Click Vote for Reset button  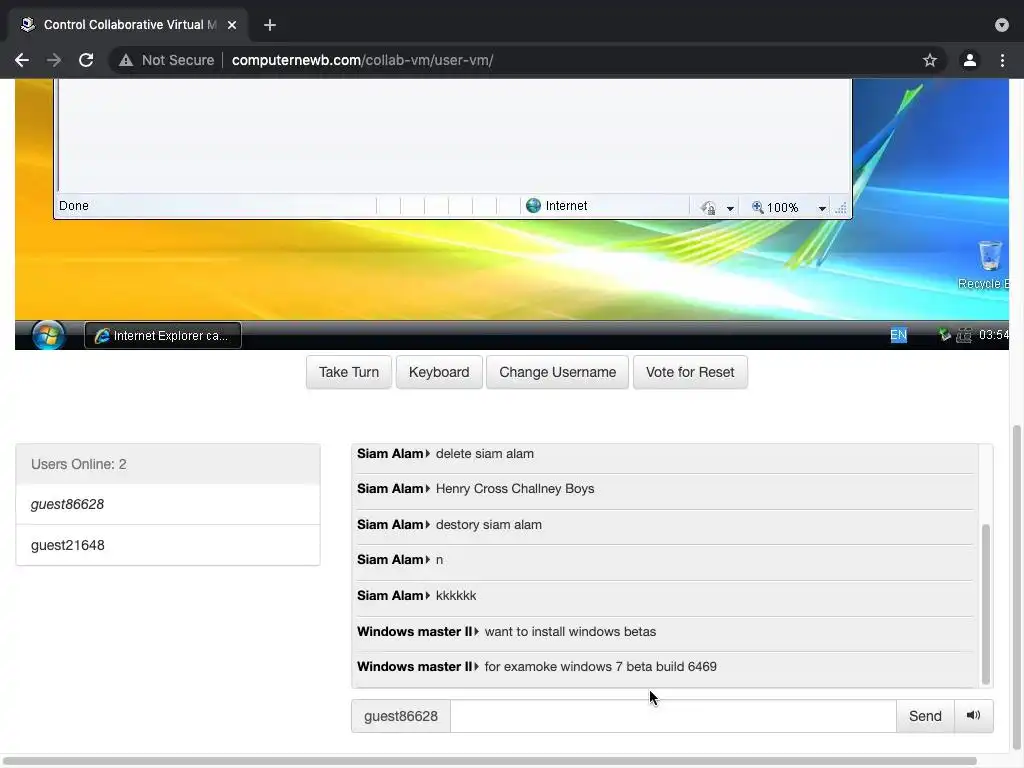[x=690, y=372]
